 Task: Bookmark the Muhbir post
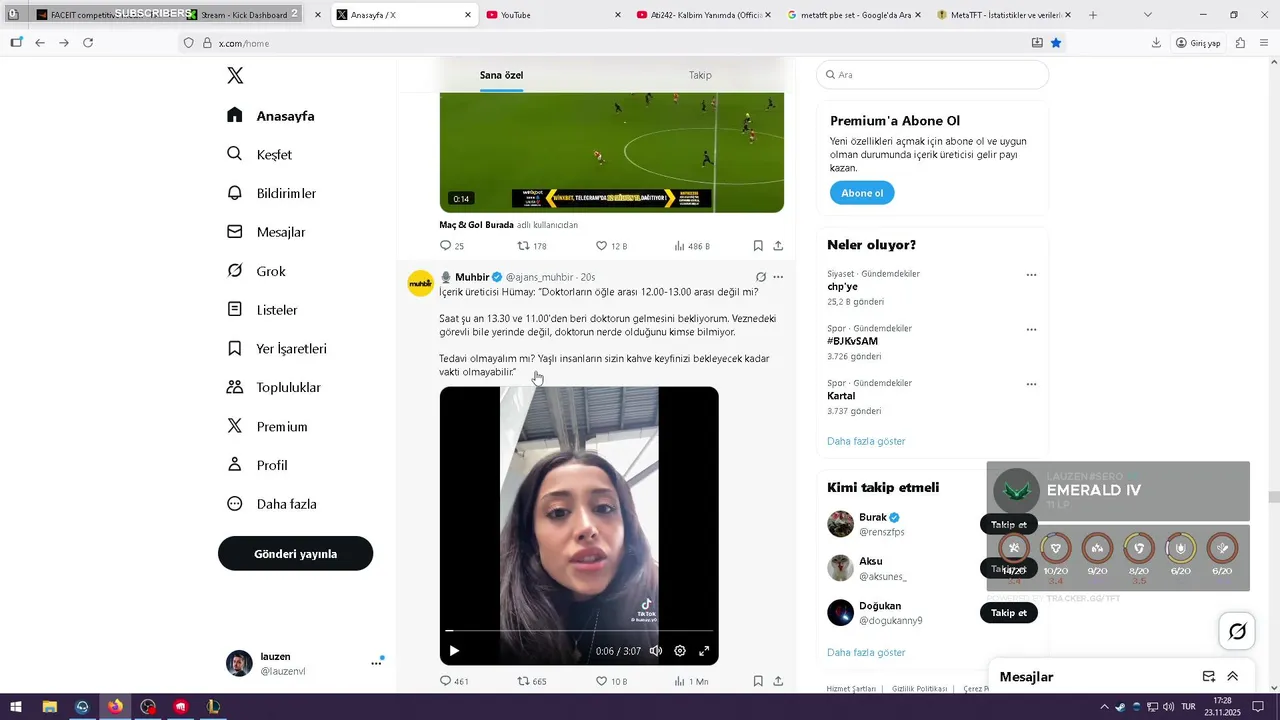(x=758, y=681)
